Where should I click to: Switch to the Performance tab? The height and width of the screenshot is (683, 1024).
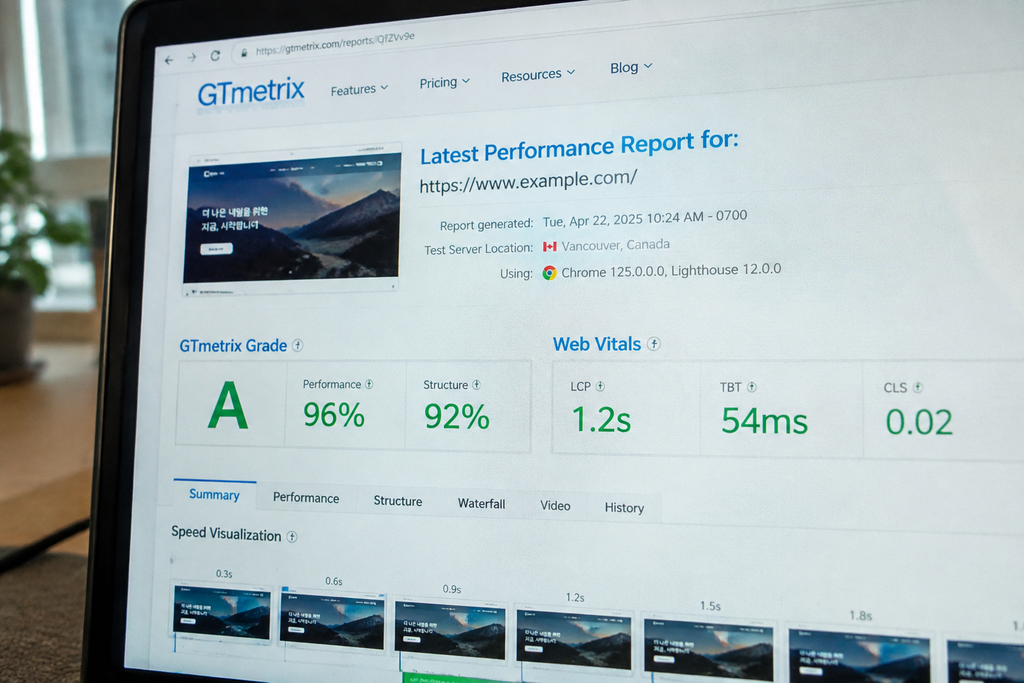click(x=306, y=498)
